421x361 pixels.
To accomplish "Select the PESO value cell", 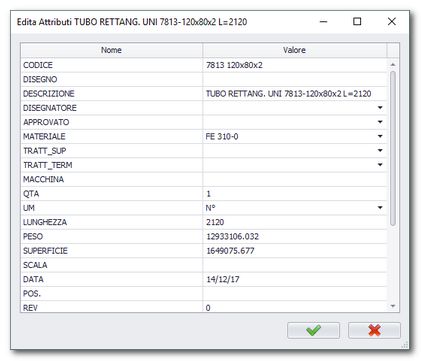I will tap(295, 237).
